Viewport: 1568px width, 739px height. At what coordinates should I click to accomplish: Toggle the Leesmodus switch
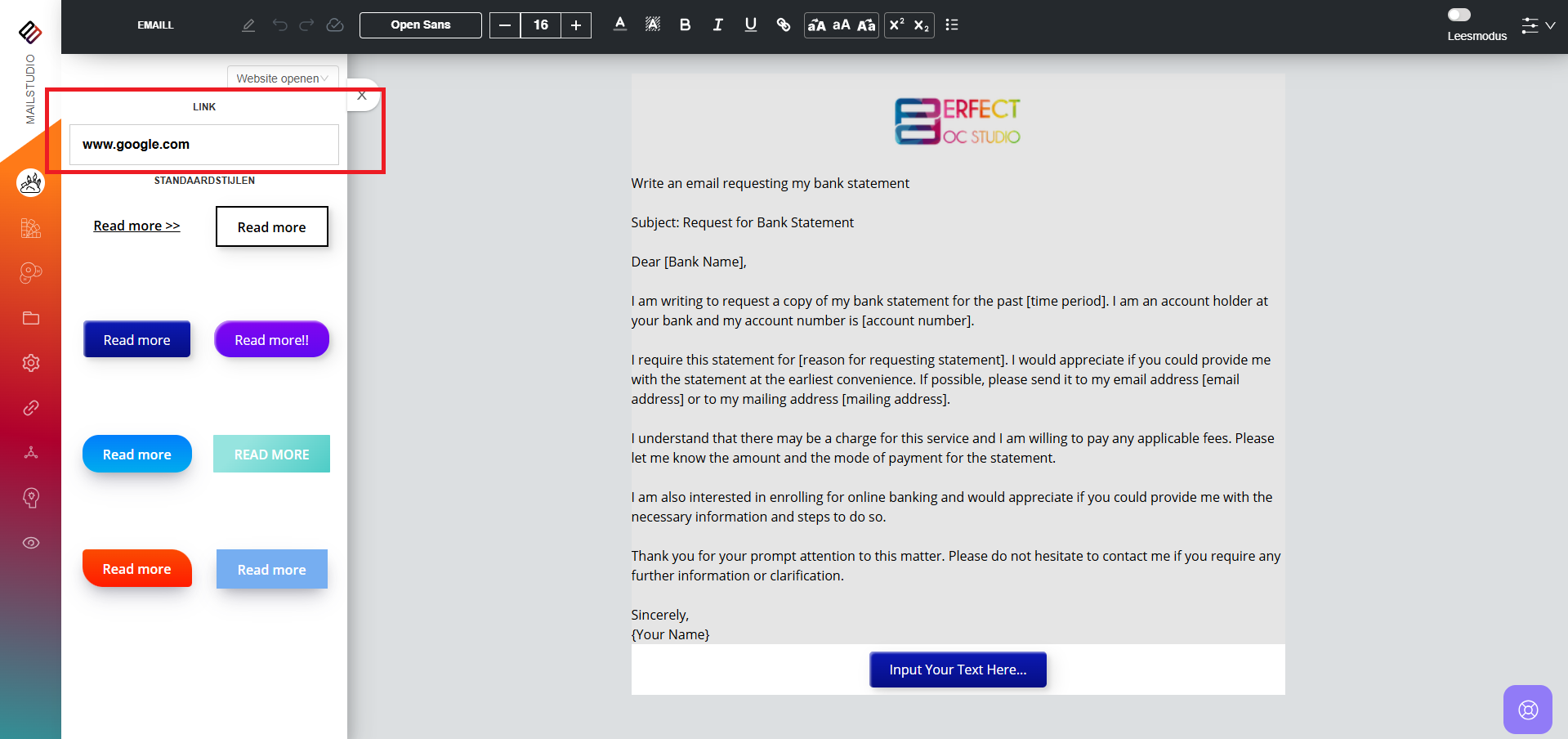(1459, 15)
